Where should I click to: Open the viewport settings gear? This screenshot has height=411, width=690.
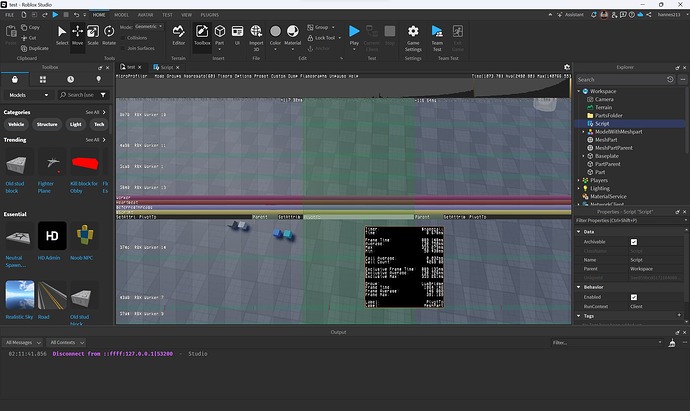567,67
